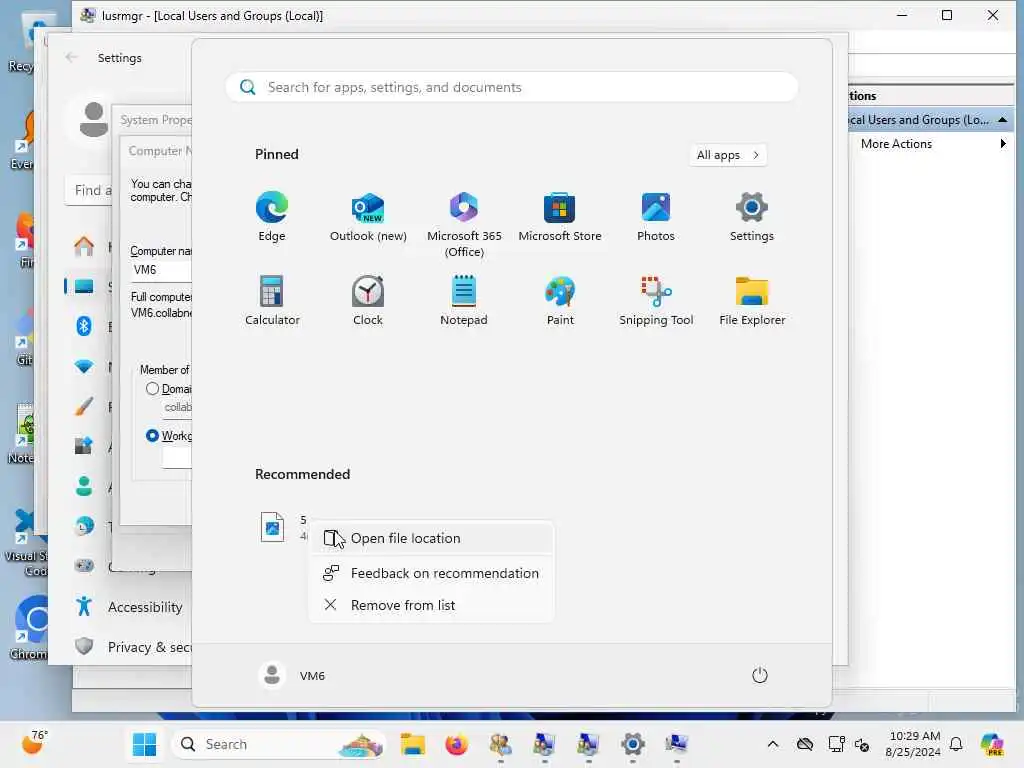The image size is (1024, 768).
Task: Click the taskbar Search box
Action: point(278,744)
